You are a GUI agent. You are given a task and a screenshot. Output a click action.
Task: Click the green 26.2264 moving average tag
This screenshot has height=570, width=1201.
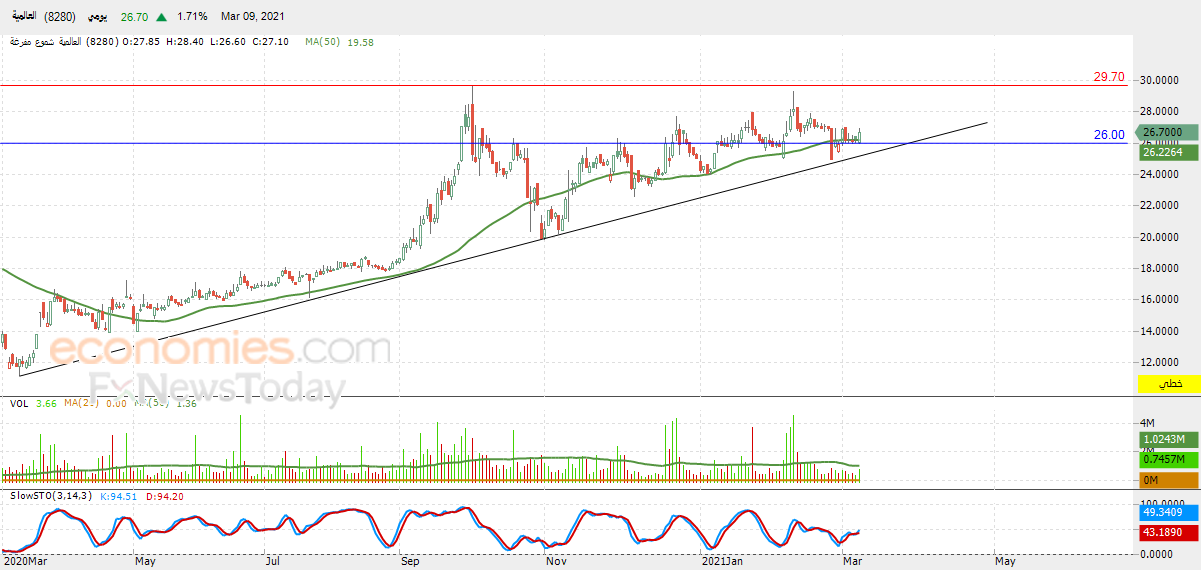click(x=1168, y=152)
